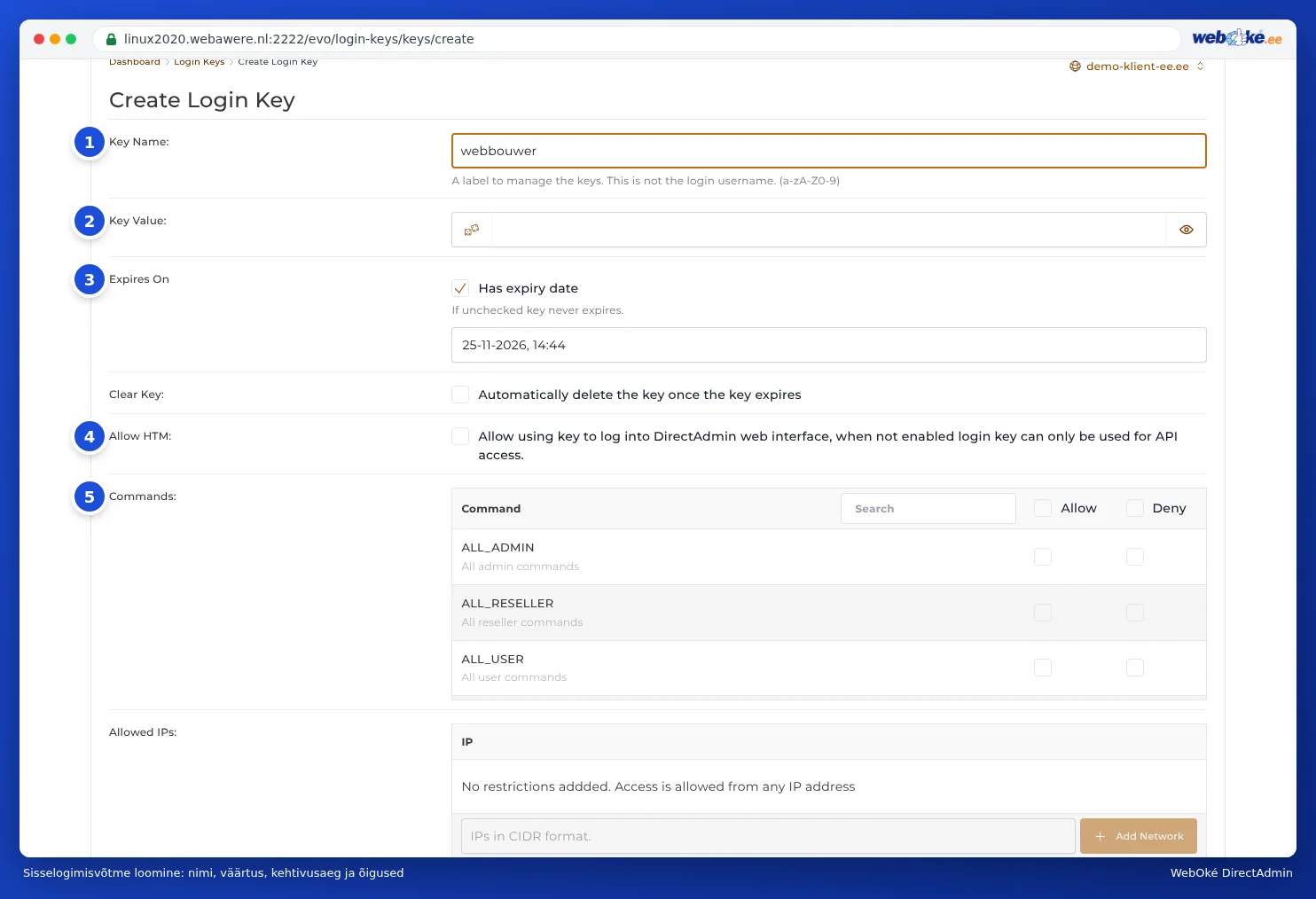Screen dimensions: 1316x899
Task: Click the WebOké logo
Action: [1237, 38]
